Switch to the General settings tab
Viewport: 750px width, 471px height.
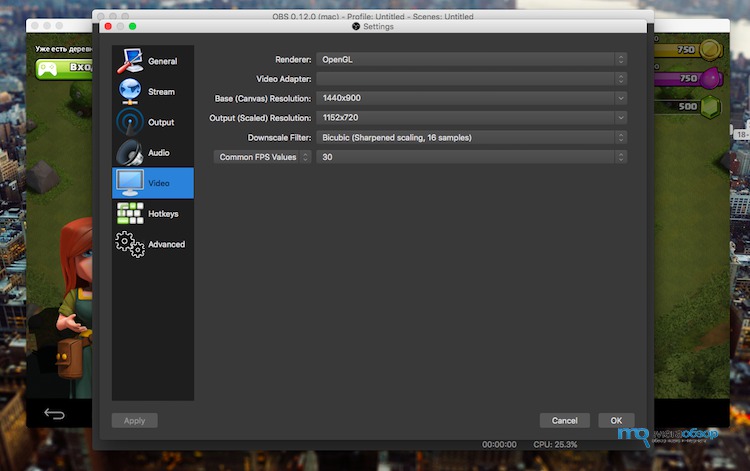click(x=153, y=61)
